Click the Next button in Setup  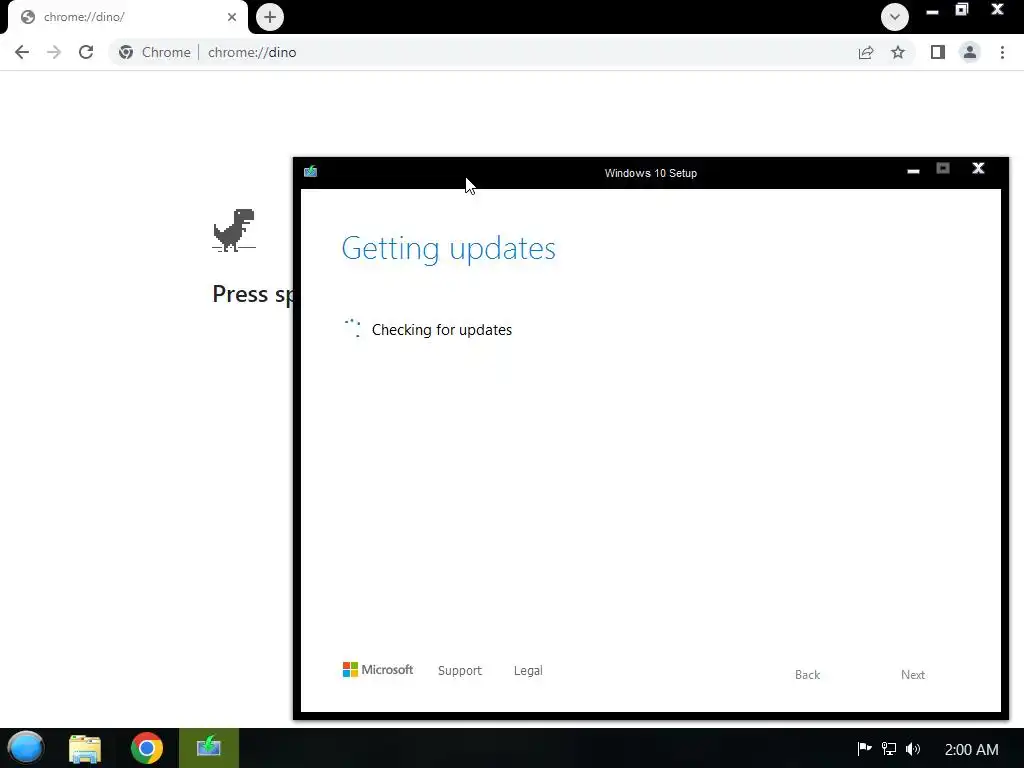(x=913, y=675)
